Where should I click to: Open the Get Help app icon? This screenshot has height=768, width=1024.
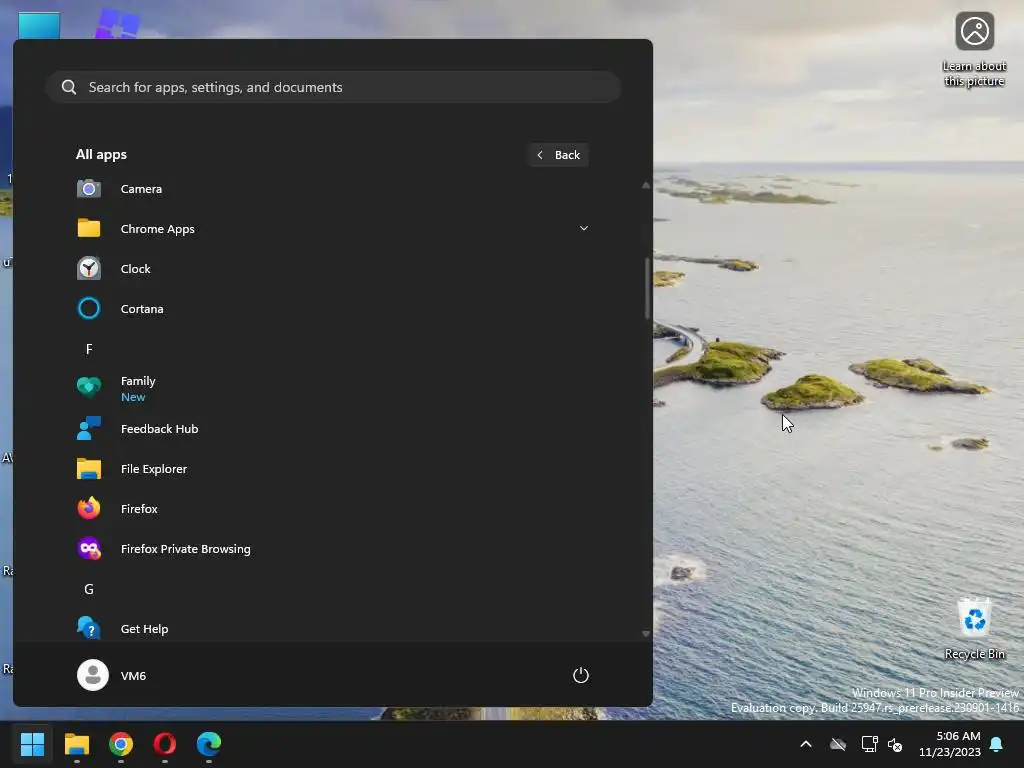click(x=89, y=628)
